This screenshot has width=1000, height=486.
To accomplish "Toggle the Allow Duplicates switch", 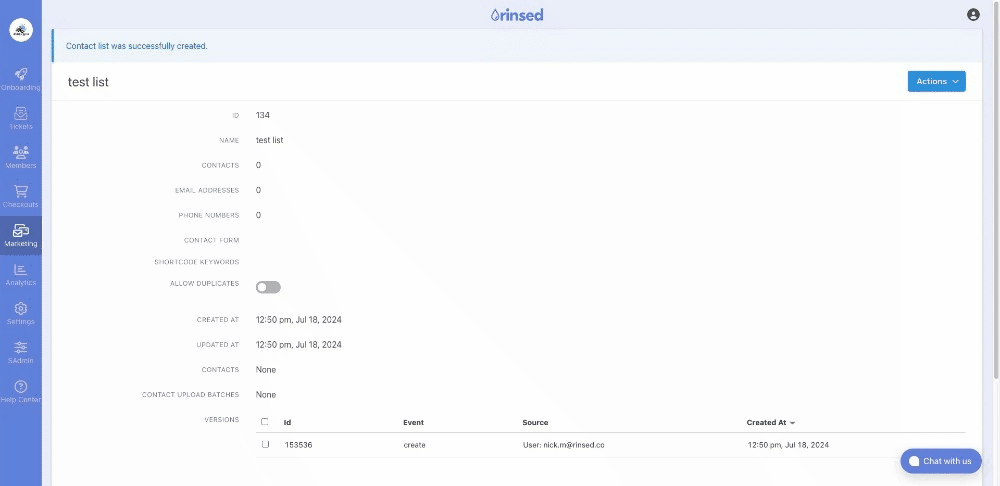I will (x=268, y=288).
